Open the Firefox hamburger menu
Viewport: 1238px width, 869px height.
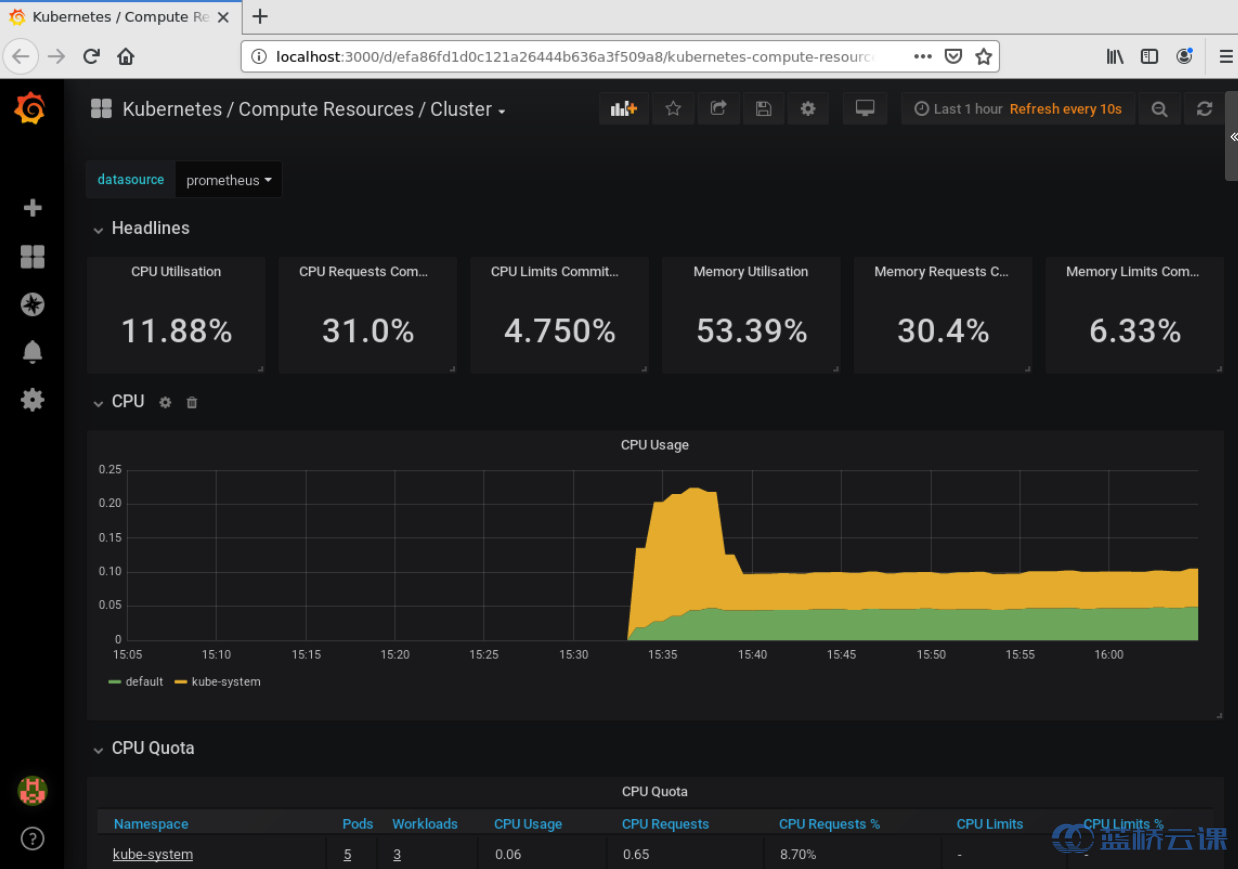1226,56
